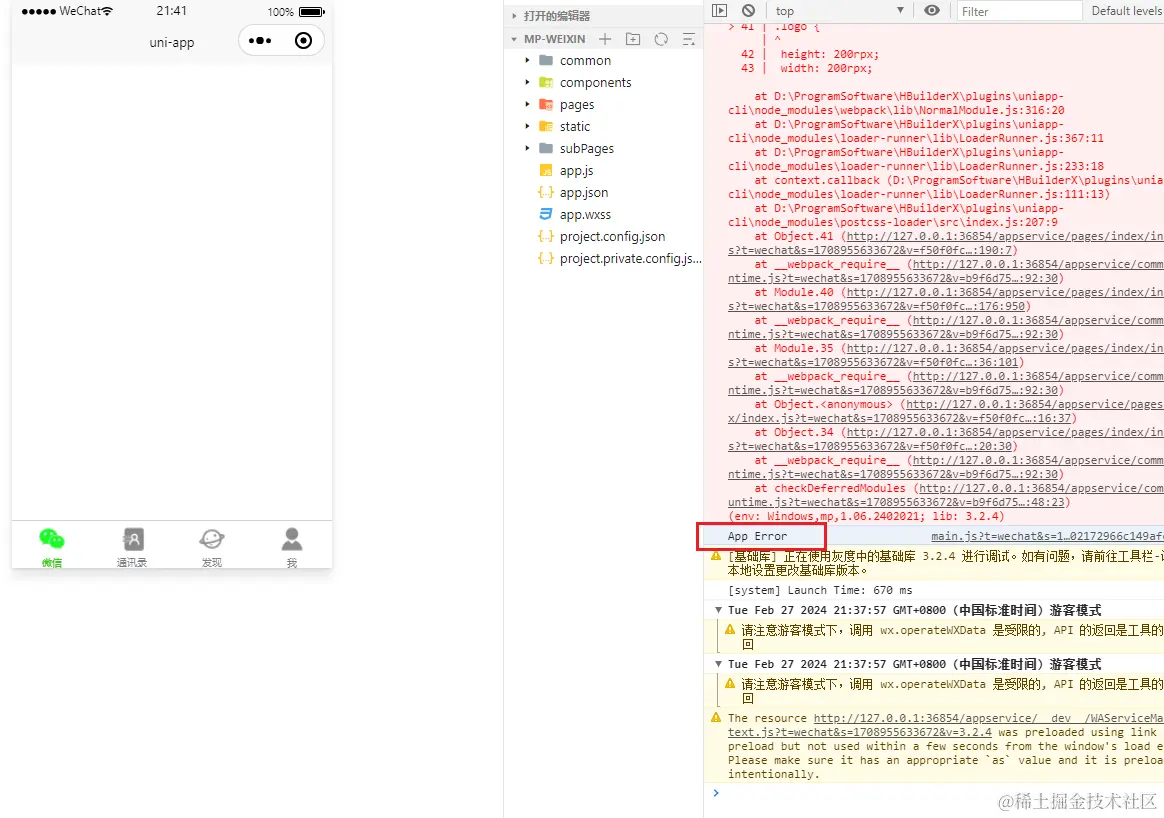This screenshot has height=818, width=1164.
Task: Refresh the MP-WEIXIN file tree
Action: tap(660, 38)
